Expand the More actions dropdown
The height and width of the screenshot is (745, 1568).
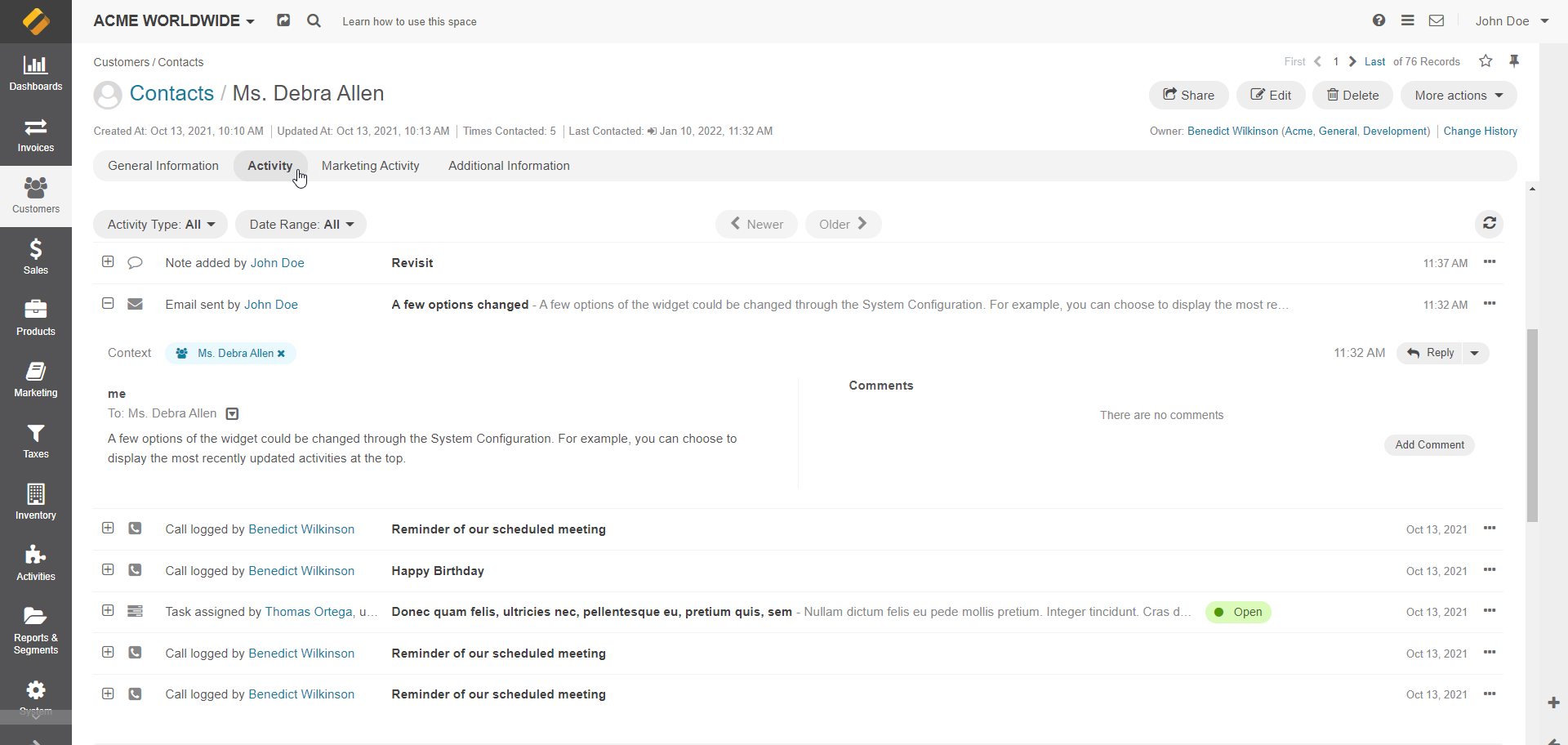click(x=1459, y=96)
